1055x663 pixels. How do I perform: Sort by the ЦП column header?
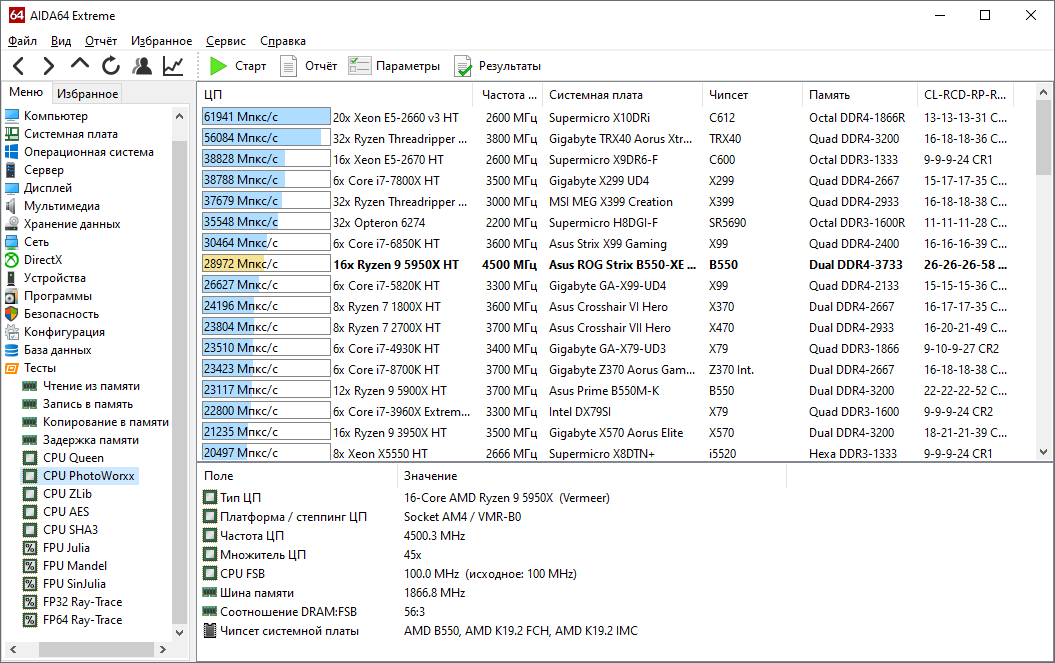coord(336,95)
